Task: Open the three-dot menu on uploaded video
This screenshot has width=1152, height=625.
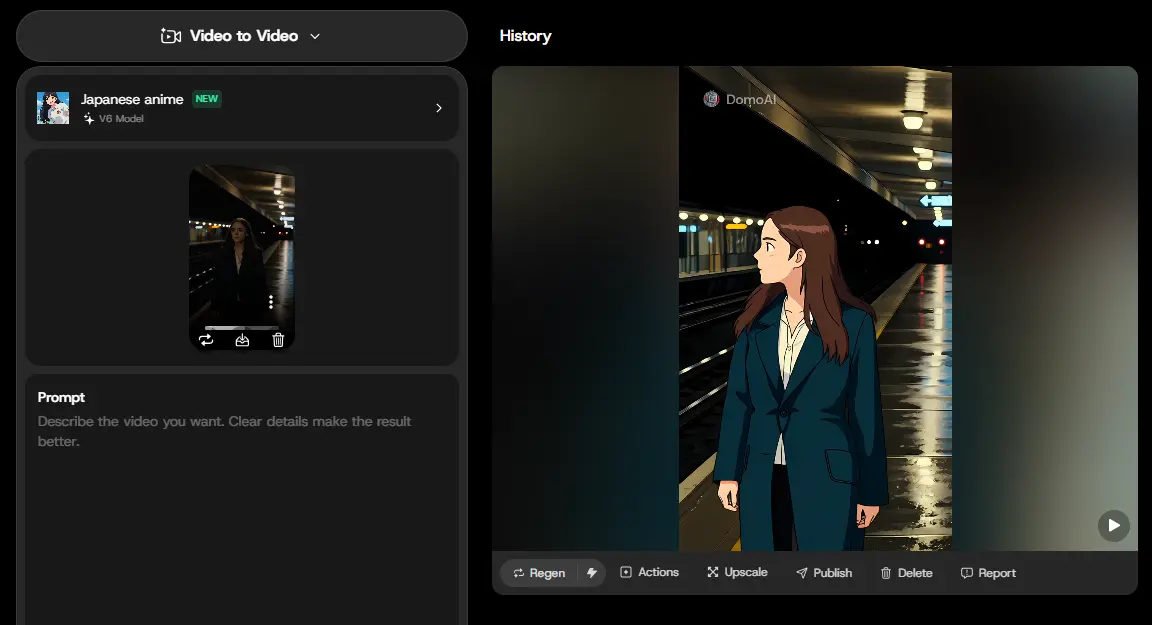Action: pos(271,302)
